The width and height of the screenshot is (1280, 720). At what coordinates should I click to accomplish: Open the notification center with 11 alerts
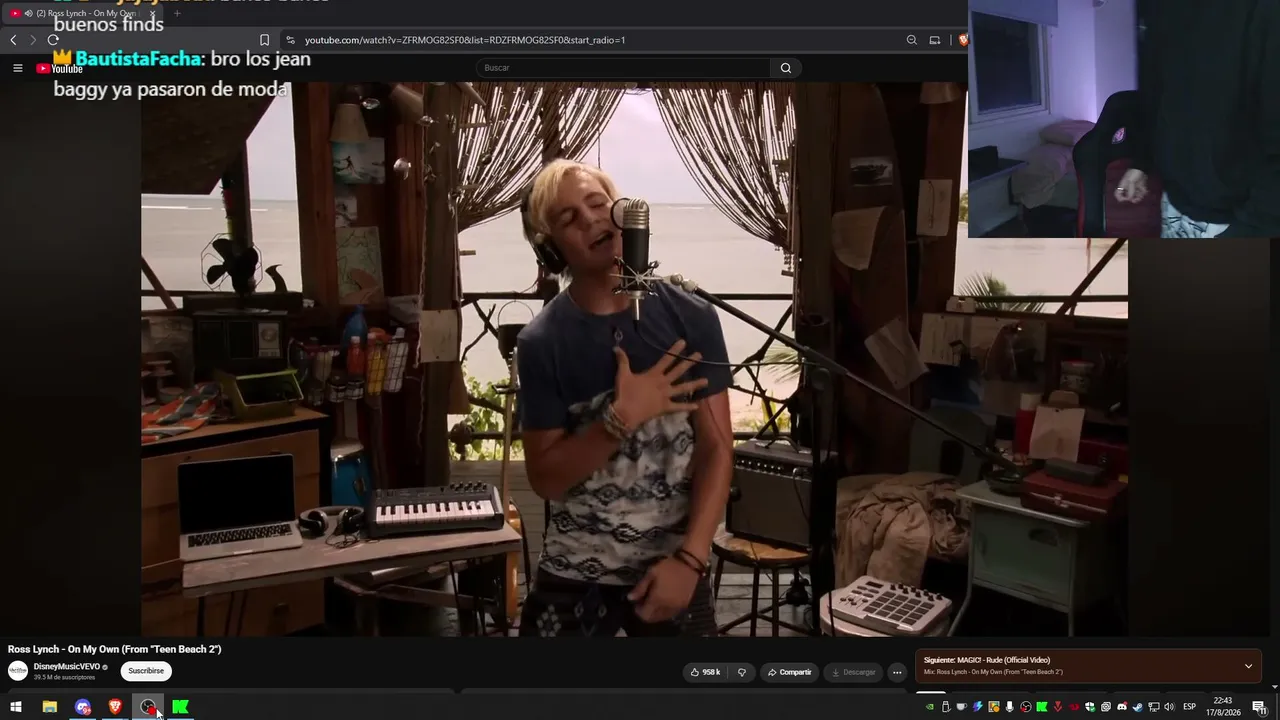point(1260,707)
